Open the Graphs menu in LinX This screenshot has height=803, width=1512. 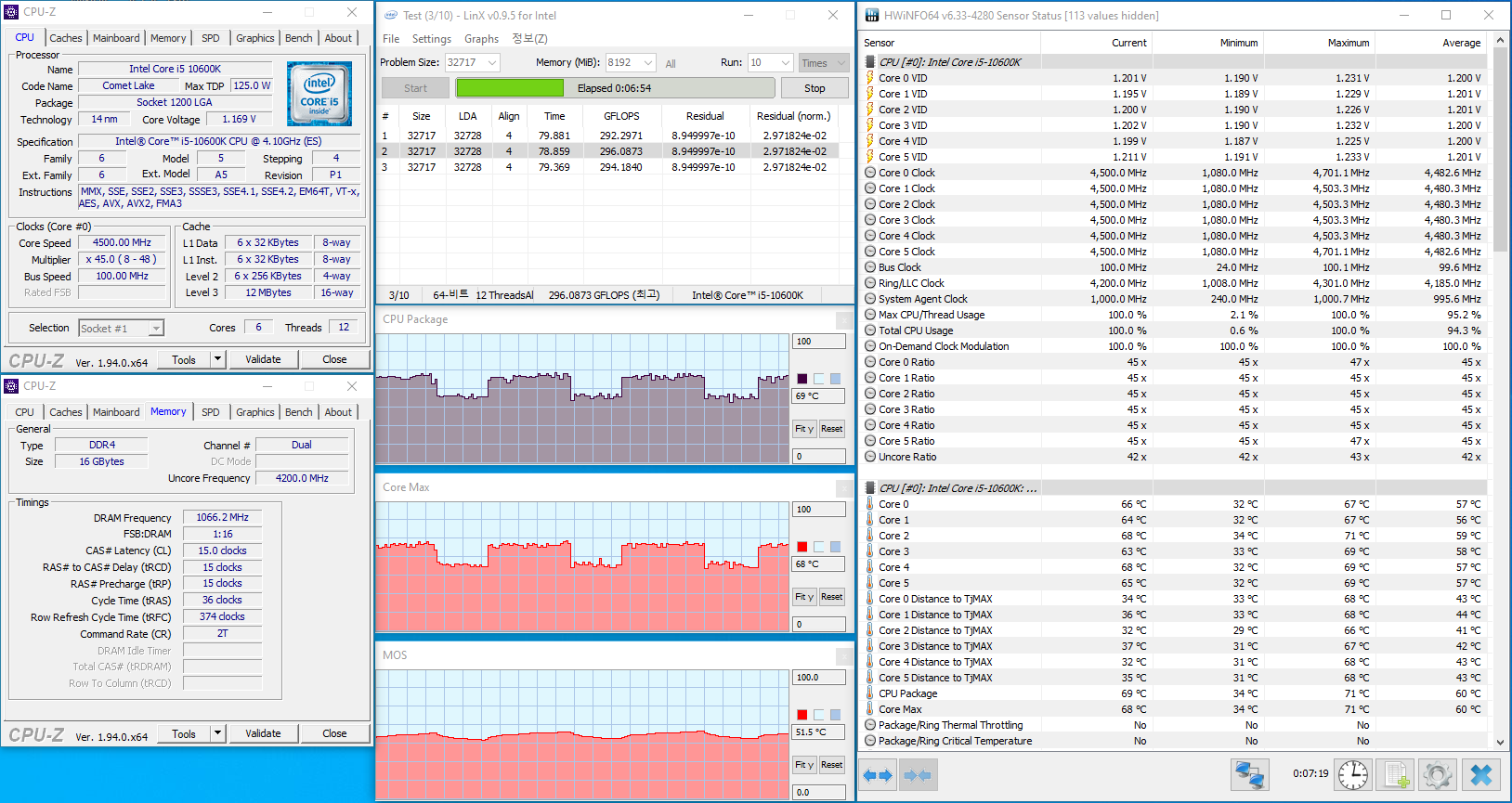(481, 39)
